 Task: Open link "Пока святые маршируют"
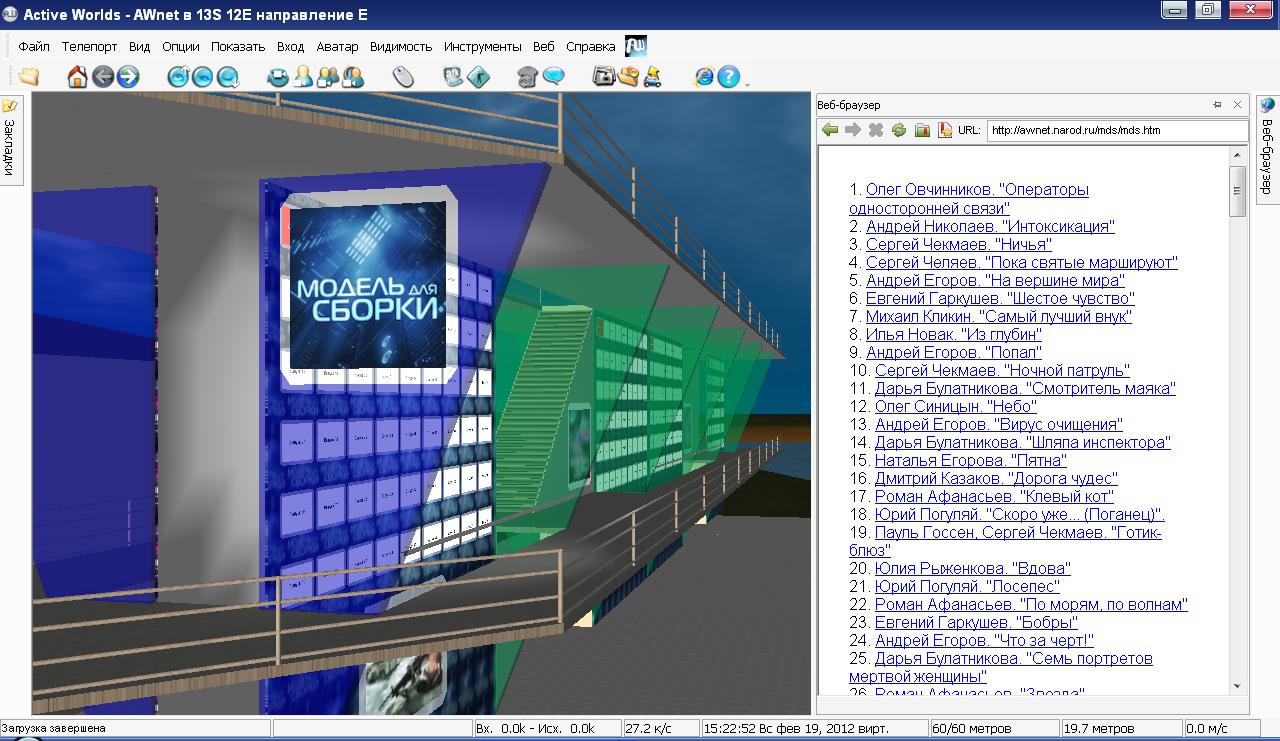[x=1022, y=262]
